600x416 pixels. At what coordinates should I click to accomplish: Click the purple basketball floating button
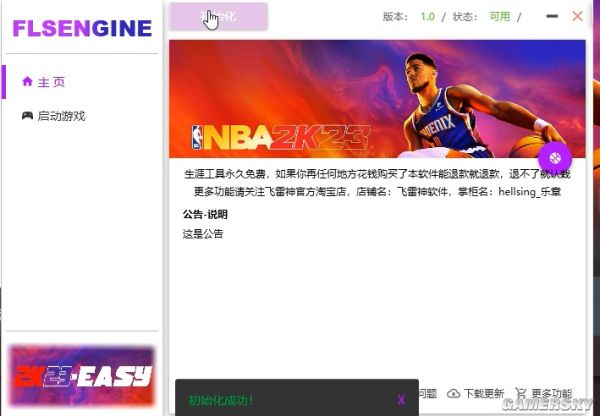(554, 158)
